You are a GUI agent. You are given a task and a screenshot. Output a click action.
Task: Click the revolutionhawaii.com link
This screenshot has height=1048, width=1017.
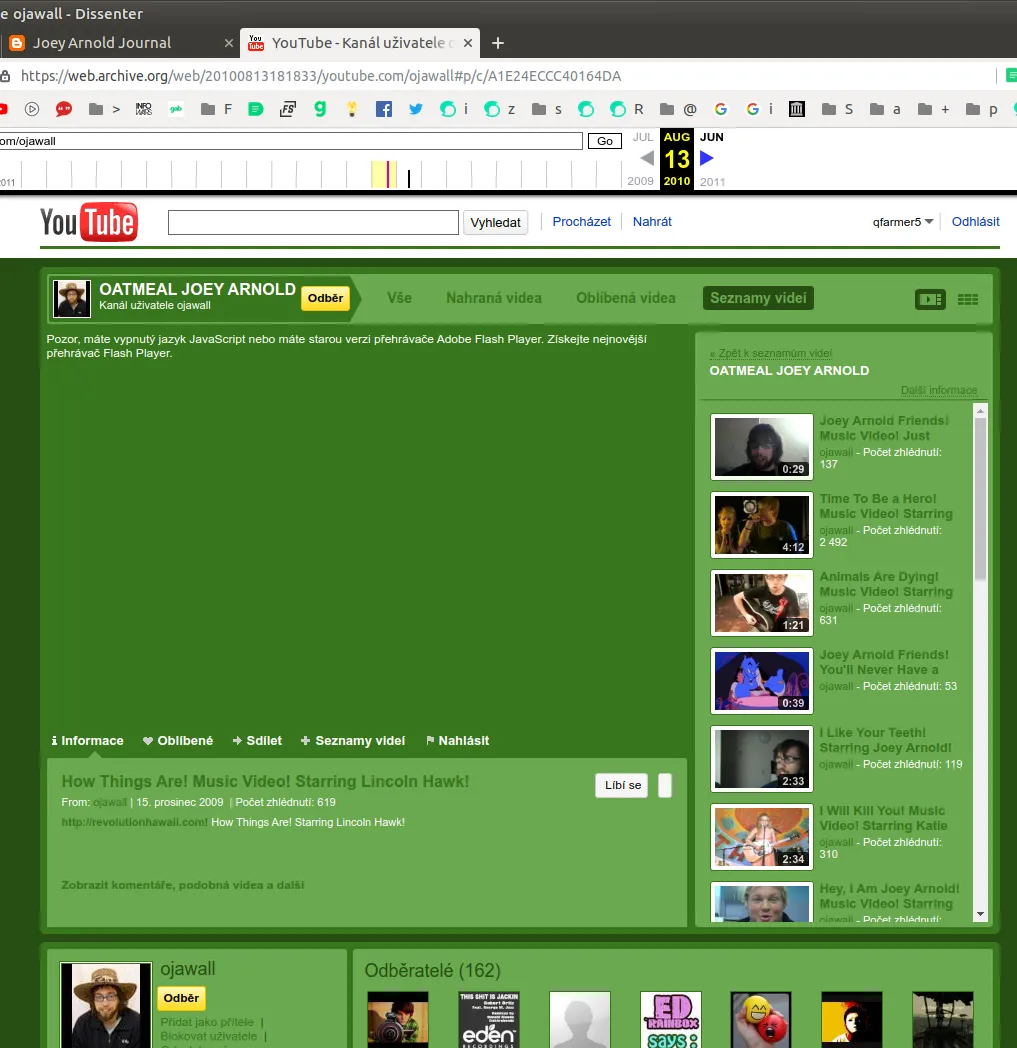(x=134, y=822)
